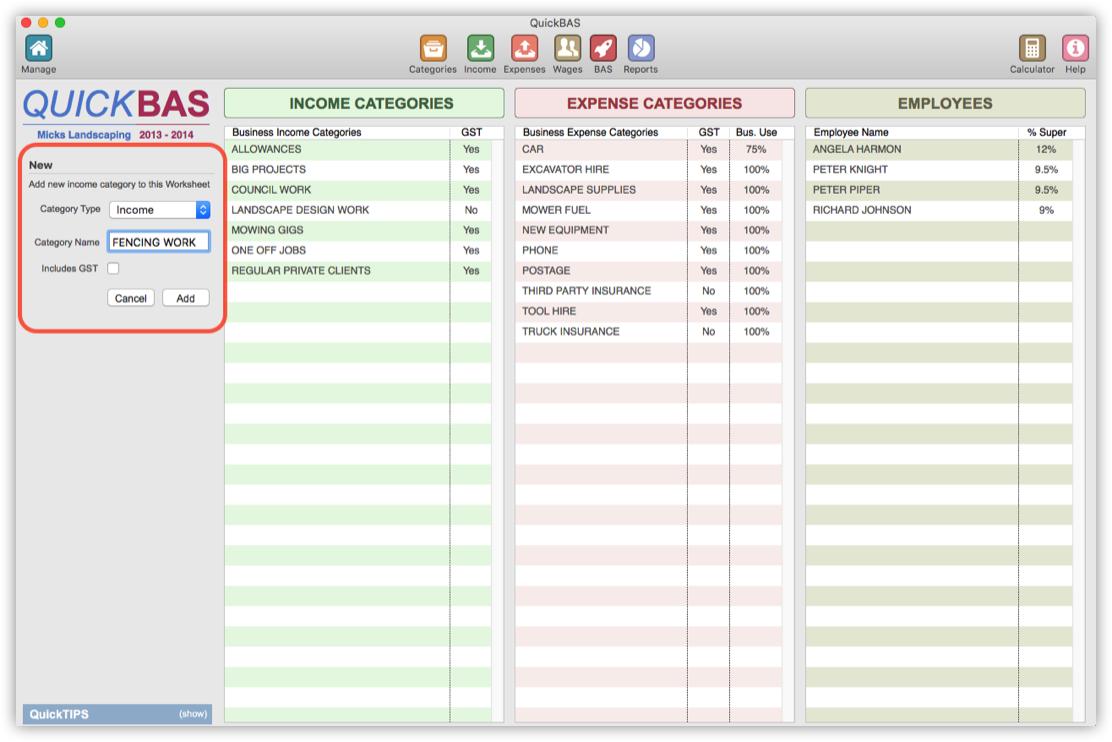Cancel the new category form
Screen dimensions: 1112x742
[x=130, y=297]
